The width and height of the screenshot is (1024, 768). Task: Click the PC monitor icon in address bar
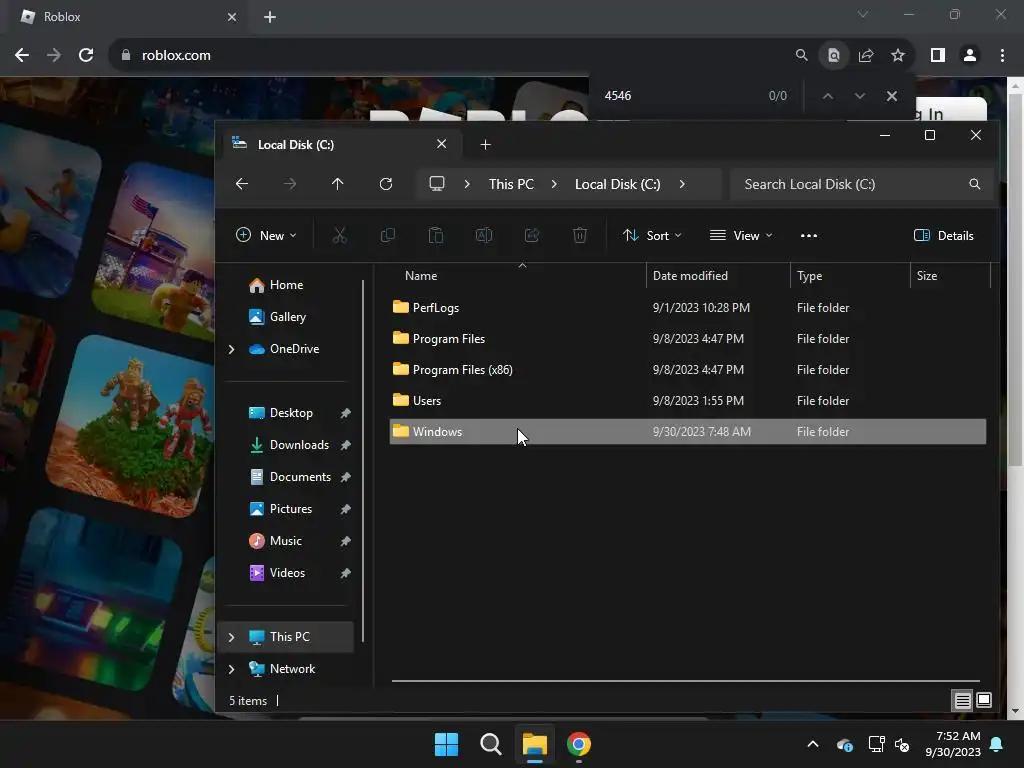[437, 184]
